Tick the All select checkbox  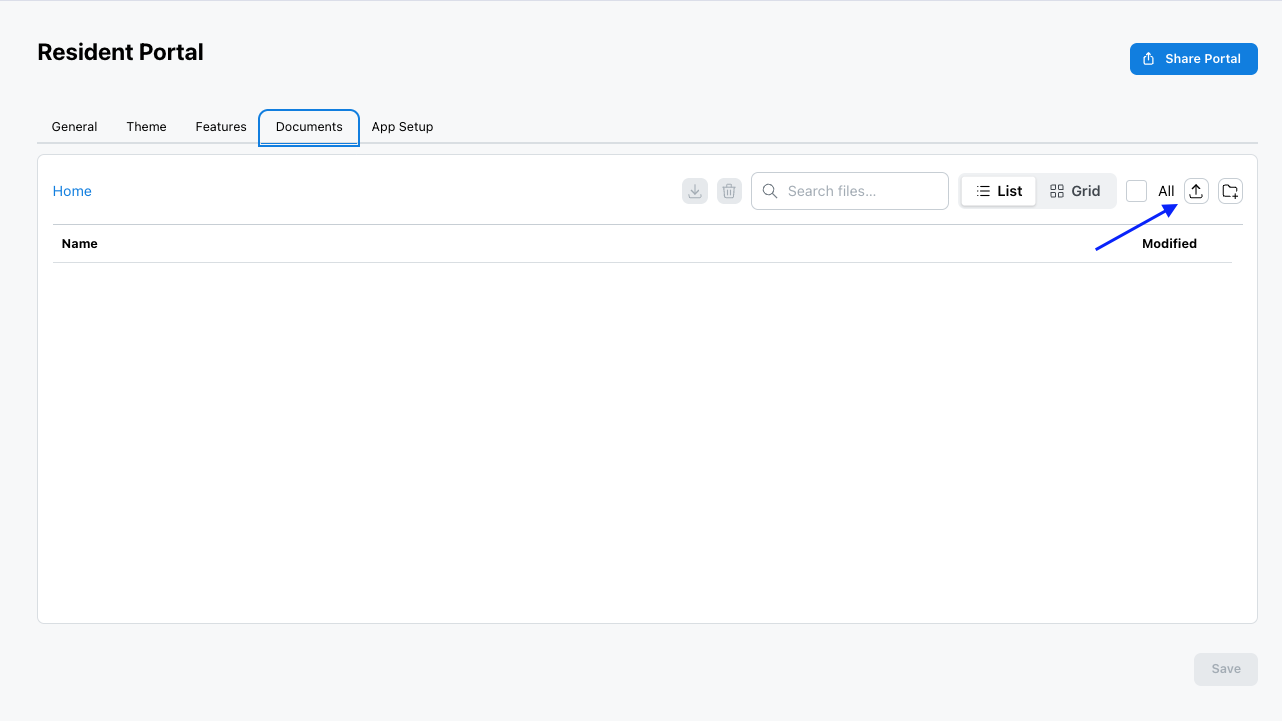click(x=1136, y=191)
